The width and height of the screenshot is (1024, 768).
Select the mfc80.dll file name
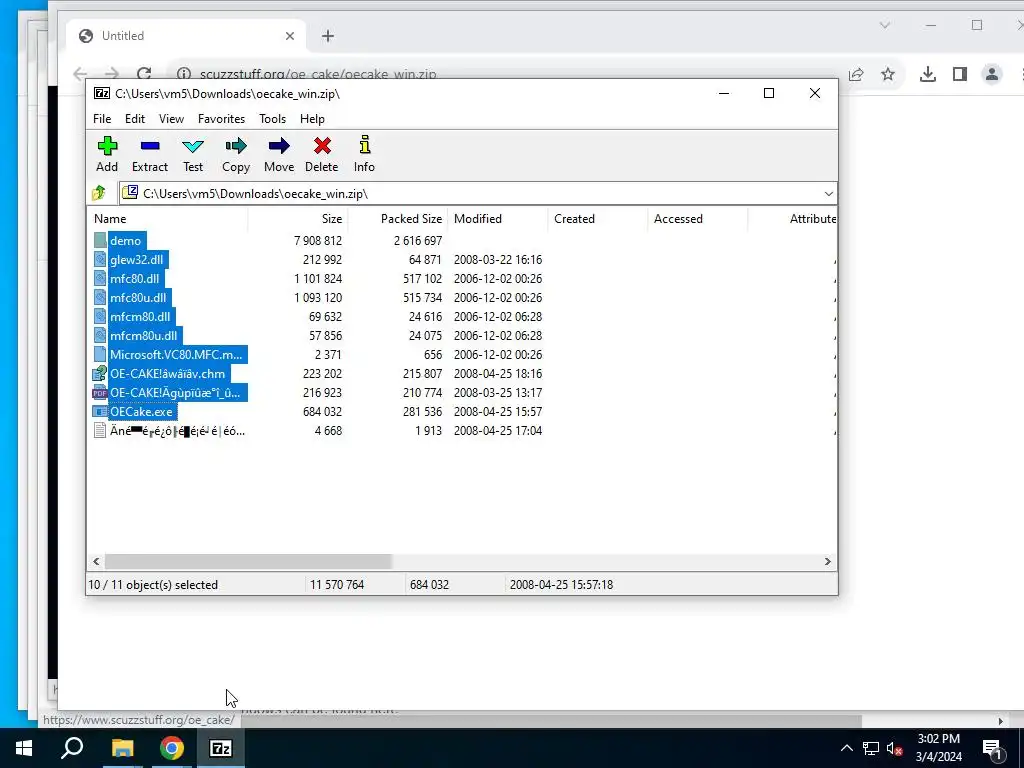click(135, 278)
